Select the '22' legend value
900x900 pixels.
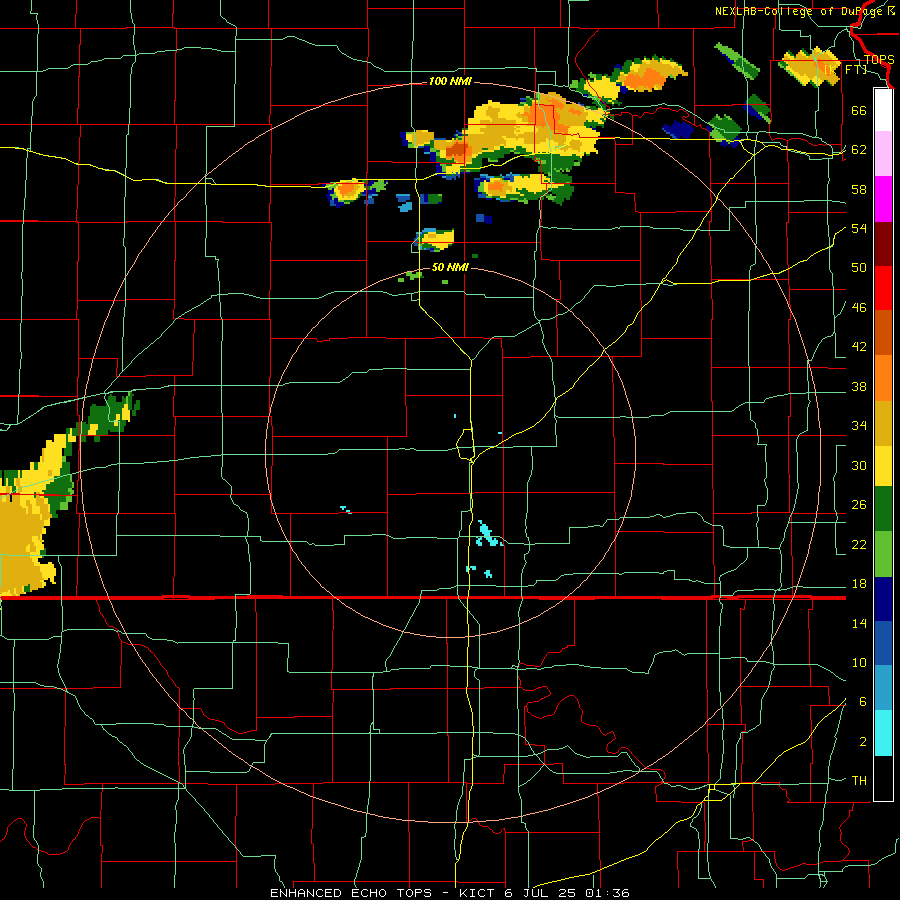859,545
